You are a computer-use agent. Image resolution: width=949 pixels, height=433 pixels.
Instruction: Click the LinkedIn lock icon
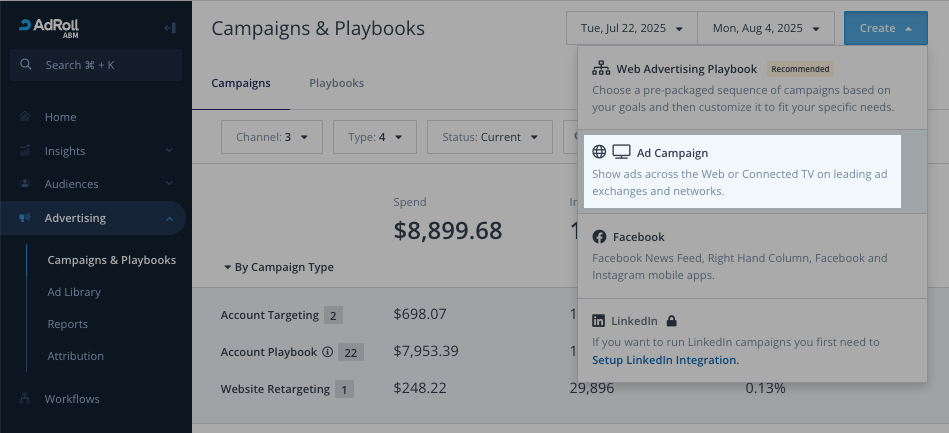pyautogui.click(x=672, y=321)
